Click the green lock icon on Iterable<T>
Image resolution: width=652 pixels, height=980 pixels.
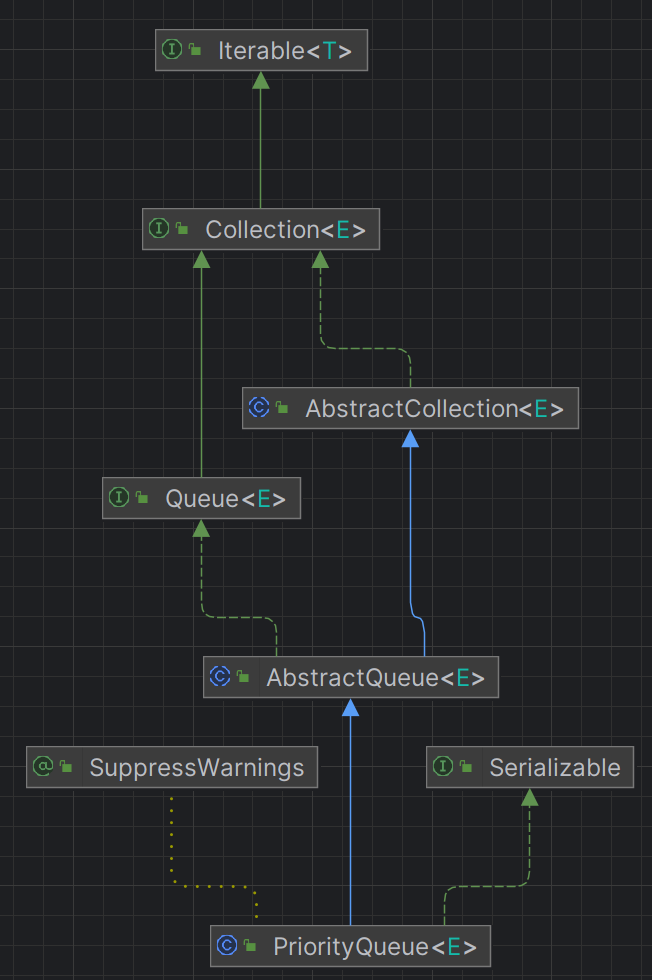(196, 50)
